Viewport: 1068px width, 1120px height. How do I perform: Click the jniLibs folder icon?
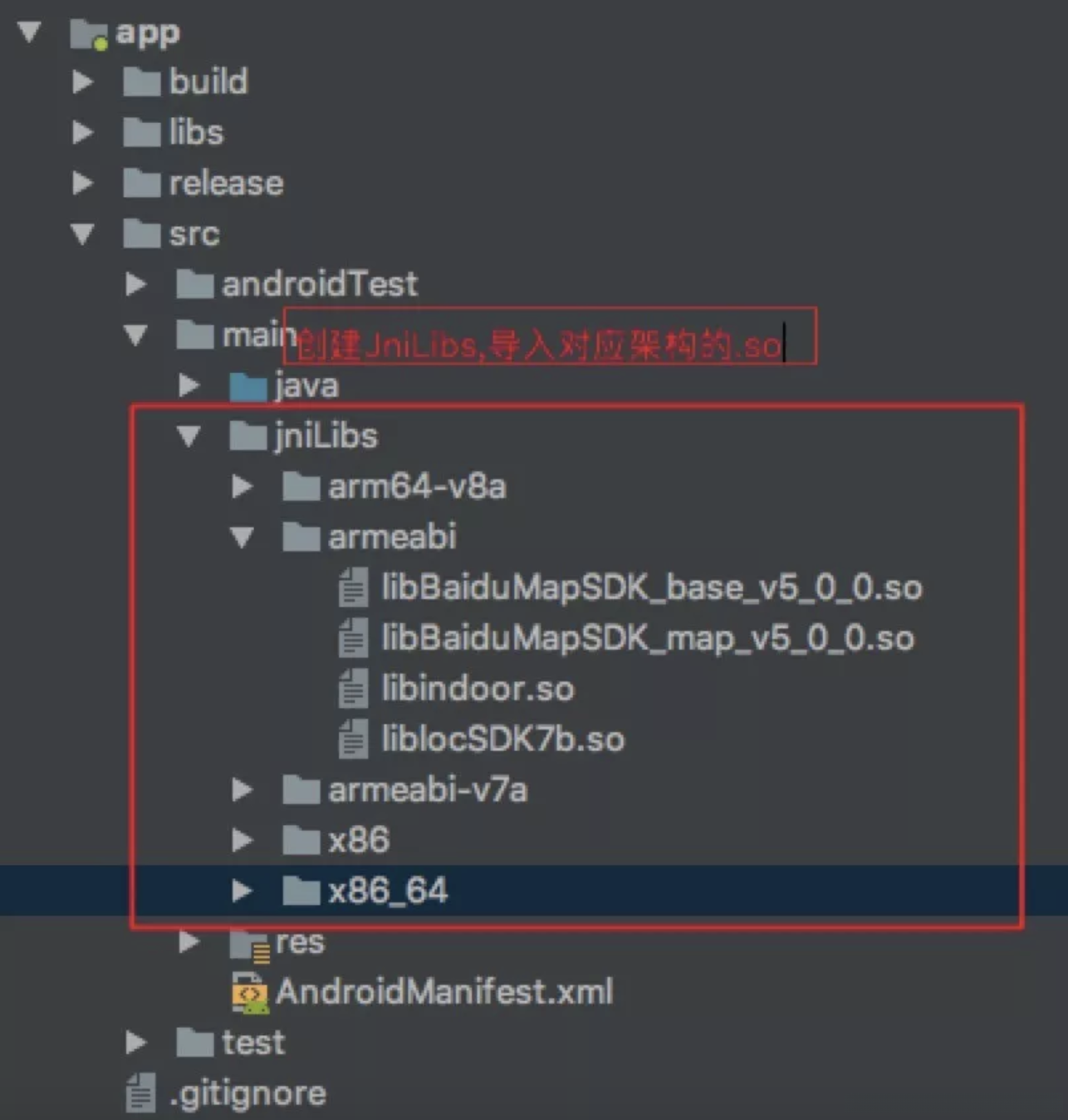click(247, 436)
